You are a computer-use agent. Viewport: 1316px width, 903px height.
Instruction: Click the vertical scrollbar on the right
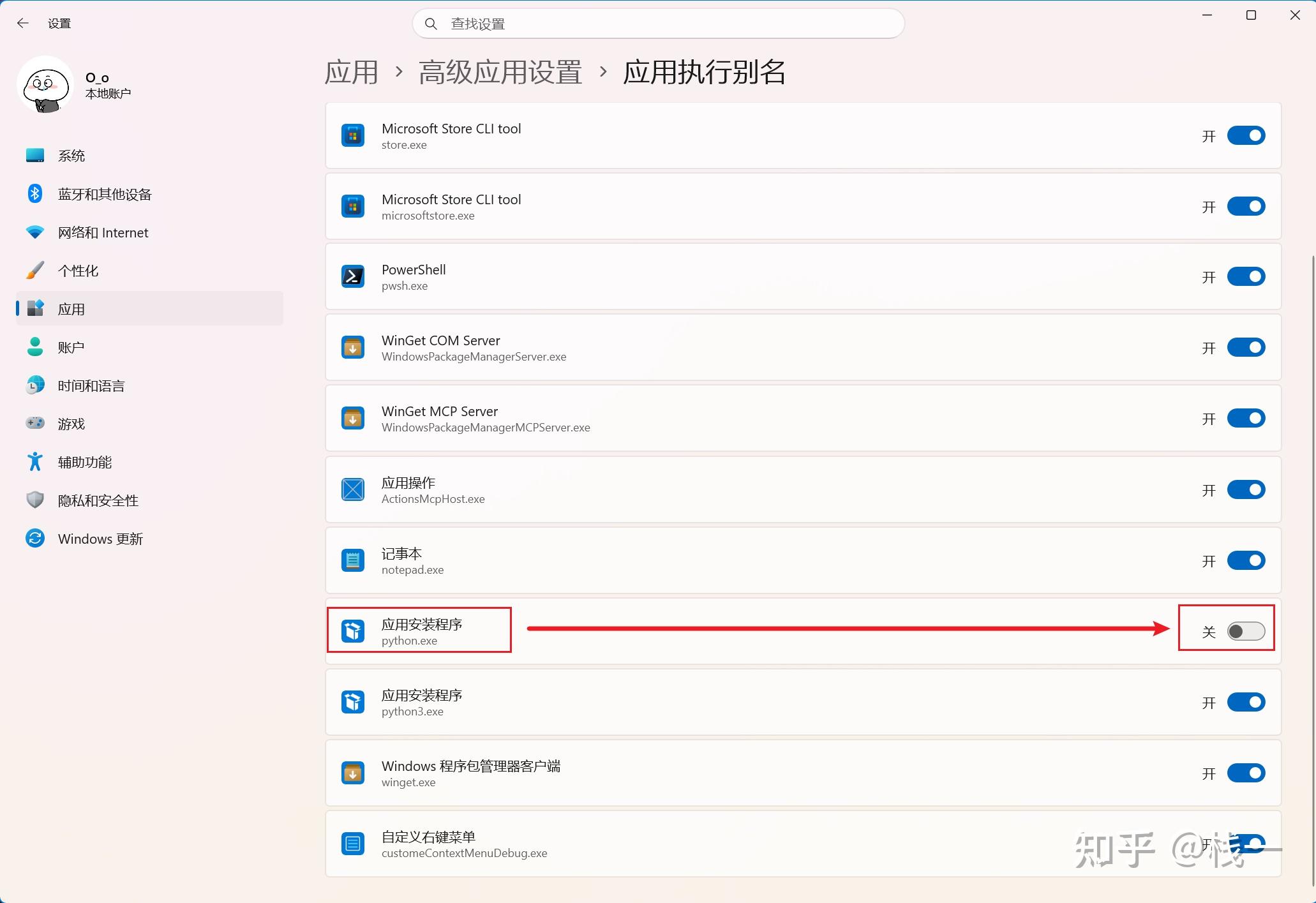pyautogui.click(x=1312, y=570)
